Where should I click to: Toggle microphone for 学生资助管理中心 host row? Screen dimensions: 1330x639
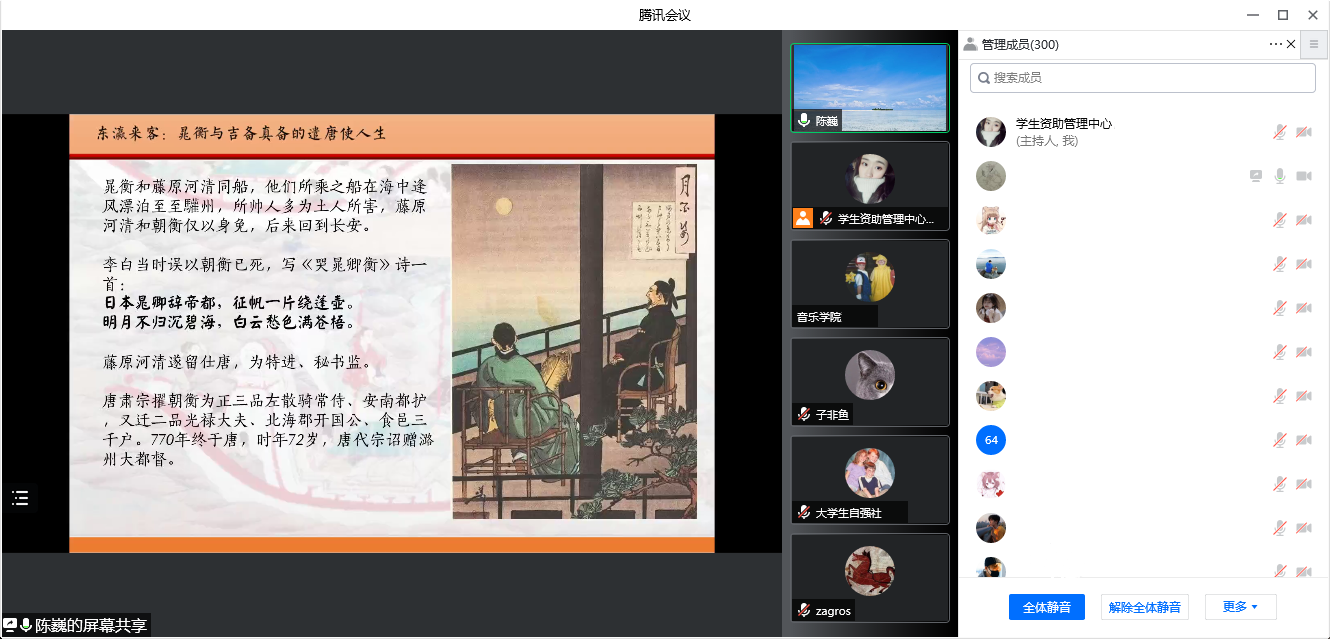pyautogui.click(x=1279, y=132)
